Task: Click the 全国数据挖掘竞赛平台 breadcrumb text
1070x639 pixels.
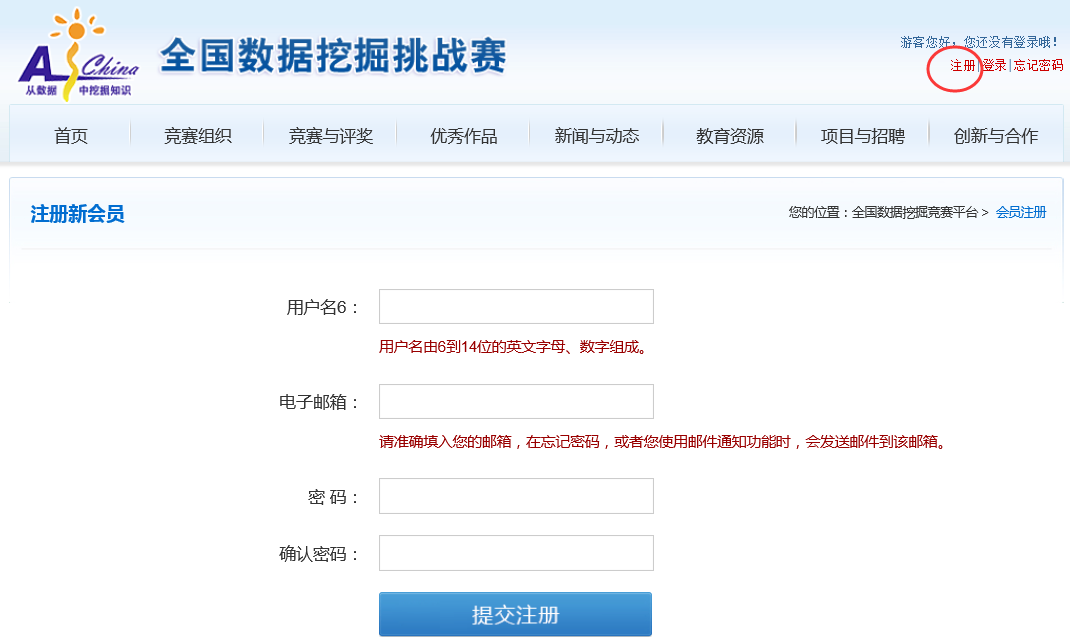Action: pyautogui.click(x=915, y=212)
